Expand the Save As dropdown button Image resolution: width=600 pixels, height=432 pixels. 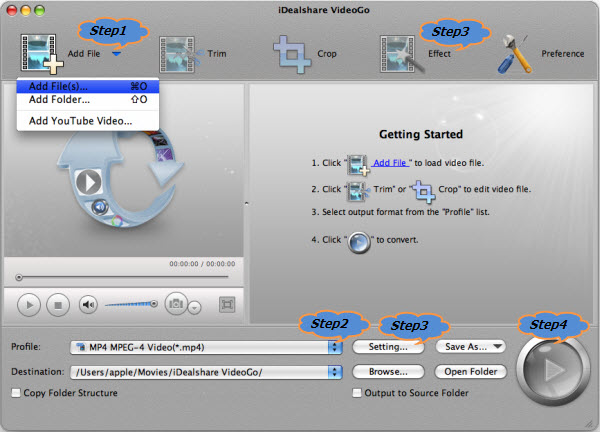(470, 347)
